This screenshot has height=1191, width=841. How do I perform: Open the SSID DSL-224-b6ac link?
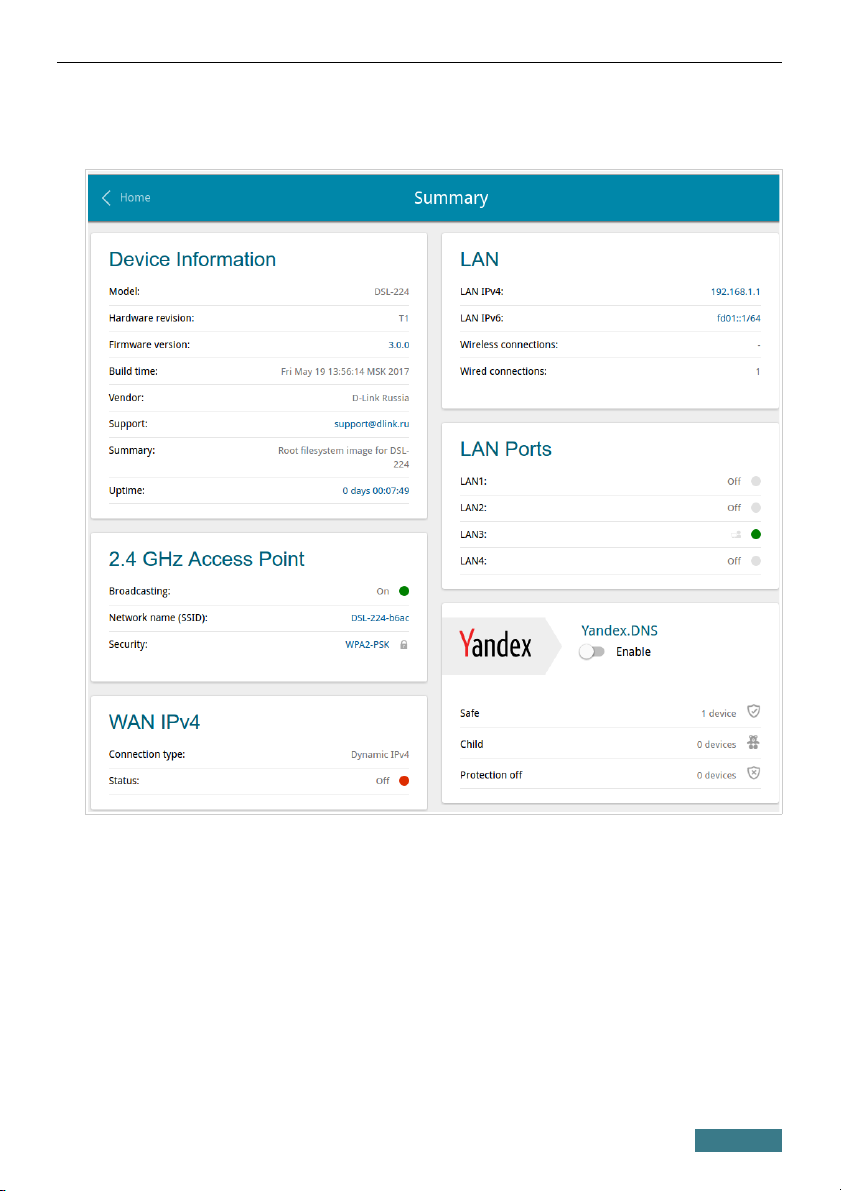point(380,618)
